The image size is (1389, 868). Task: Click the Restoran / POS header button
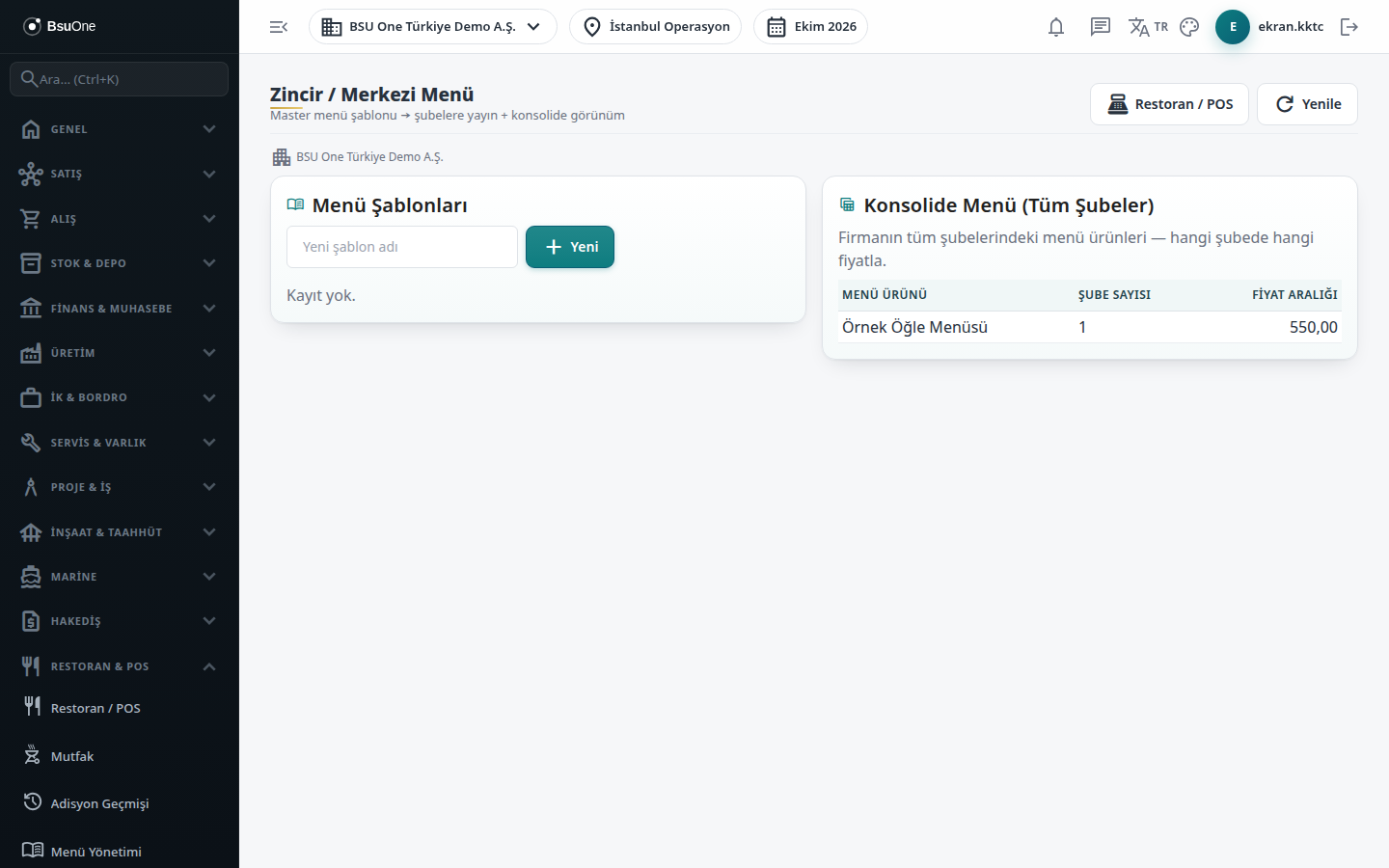[x=1169, y=104]
